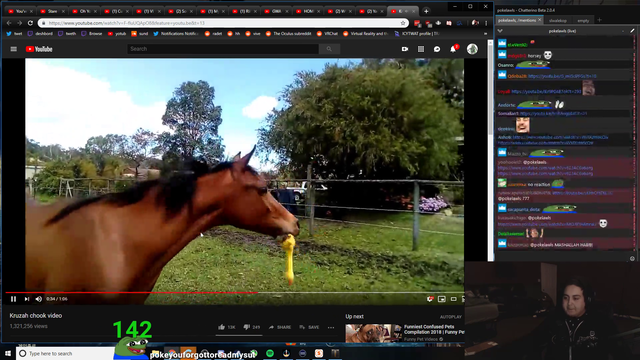Bookmark this page with star icon
This screenshot has height=360, width=640.
pos(403,23)
